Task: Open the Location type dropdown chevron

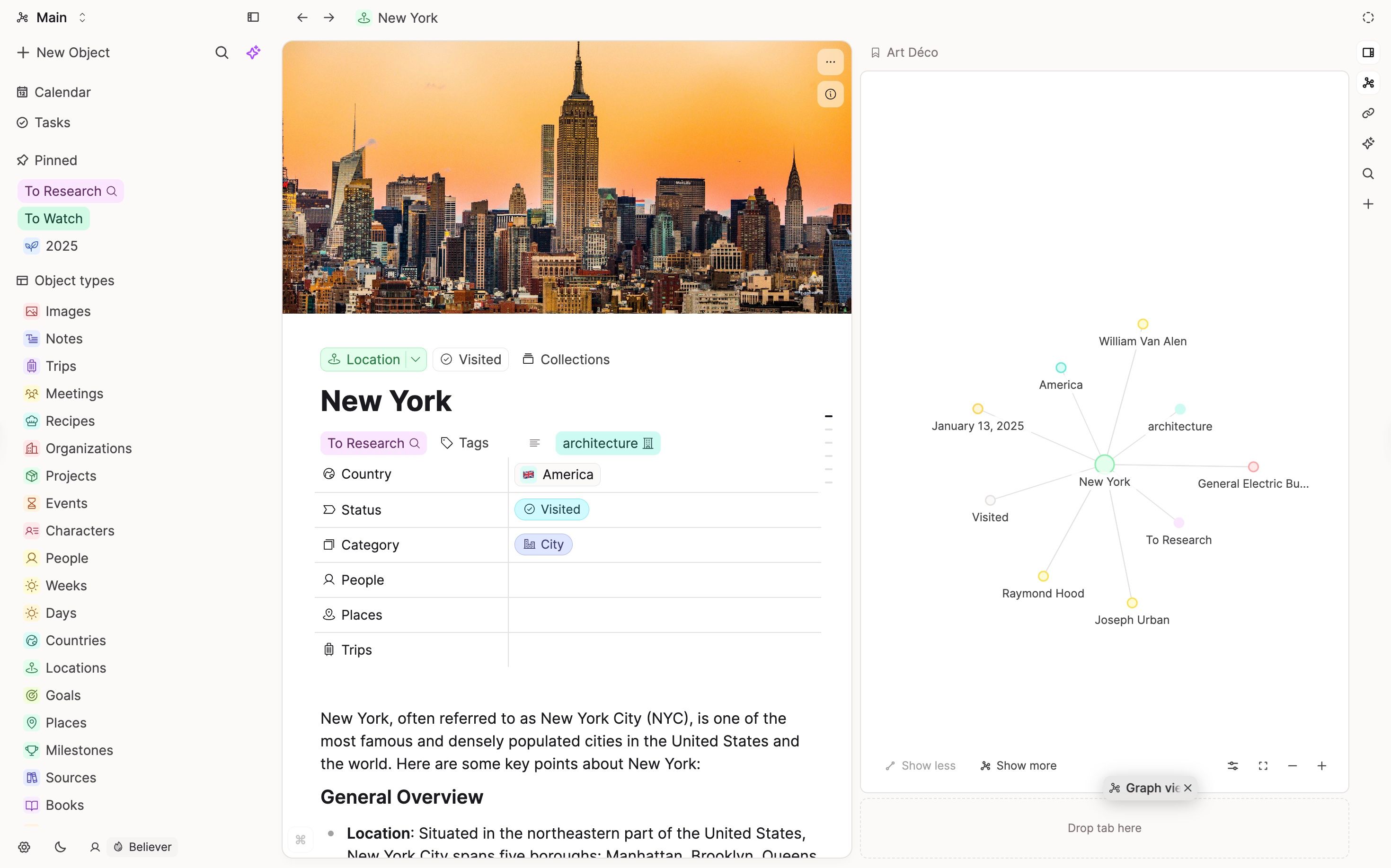Action: [x=416, y=359]
